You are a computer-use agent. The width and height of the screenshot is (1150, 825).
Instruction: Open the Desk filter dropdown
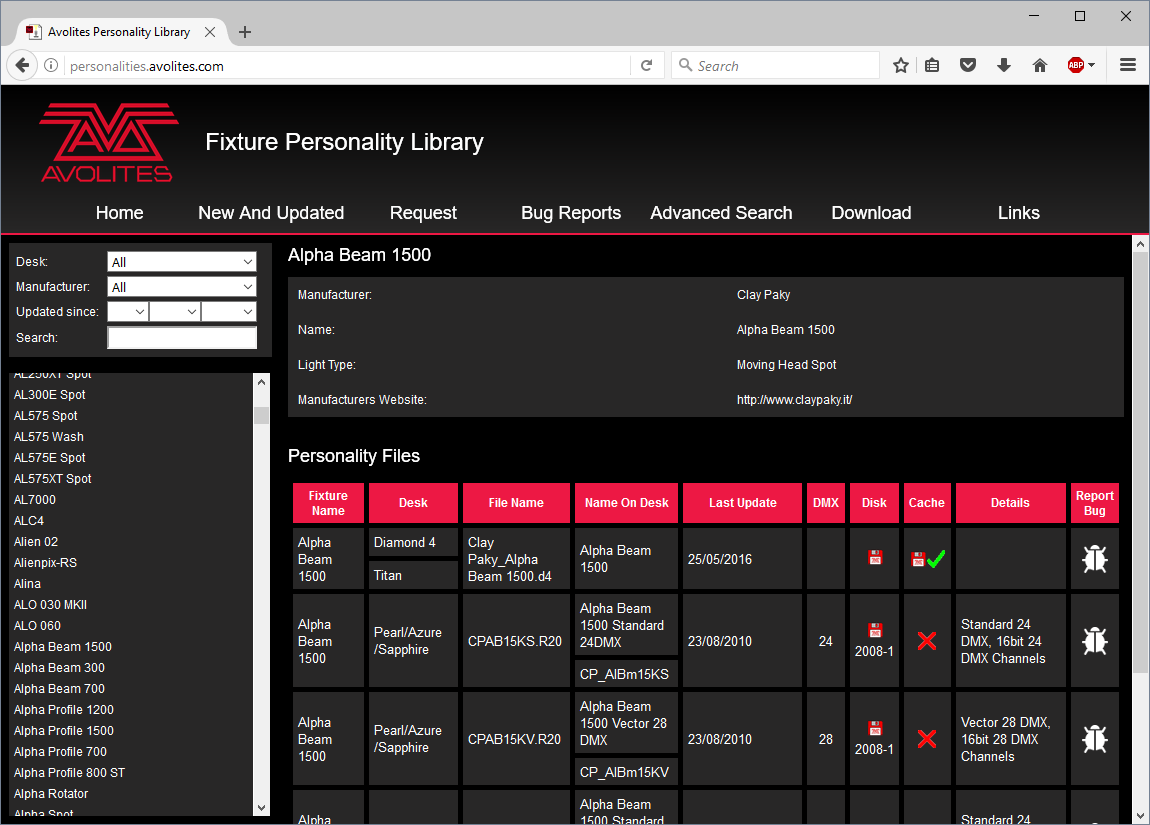click(x=181, y=261)
